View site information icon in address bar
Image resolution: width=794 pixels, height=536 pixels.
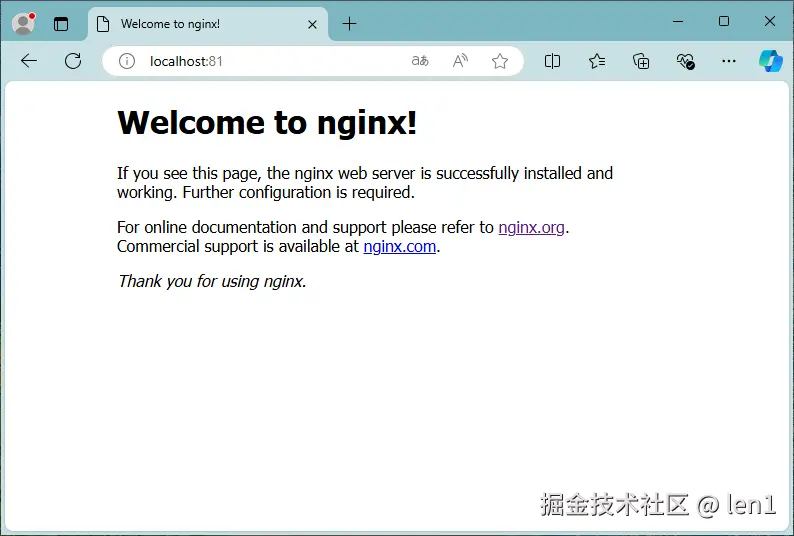click(x=127, y=61)
